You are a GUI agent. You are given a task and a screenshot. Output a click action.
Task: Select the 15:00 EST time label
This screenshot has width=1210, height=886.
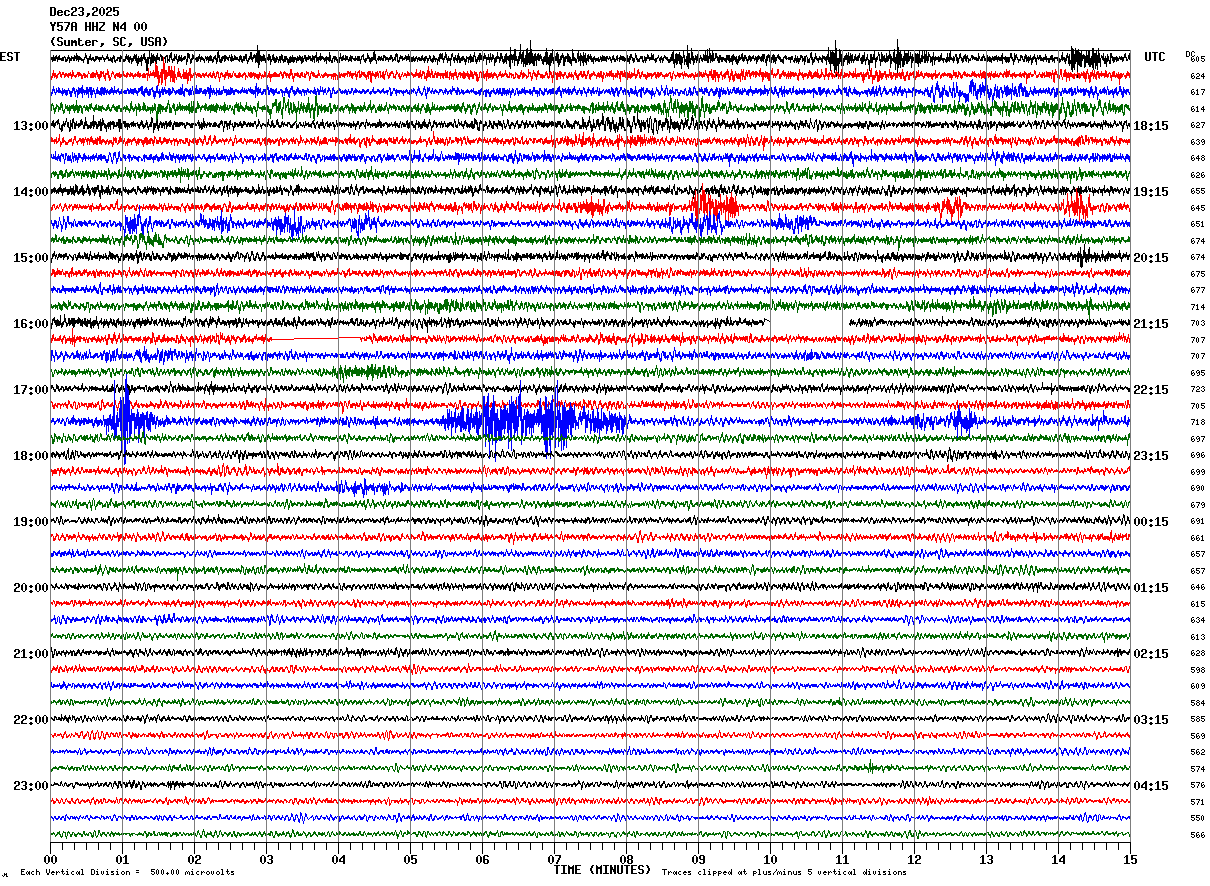pyautogui.click(x=31, y=258)
